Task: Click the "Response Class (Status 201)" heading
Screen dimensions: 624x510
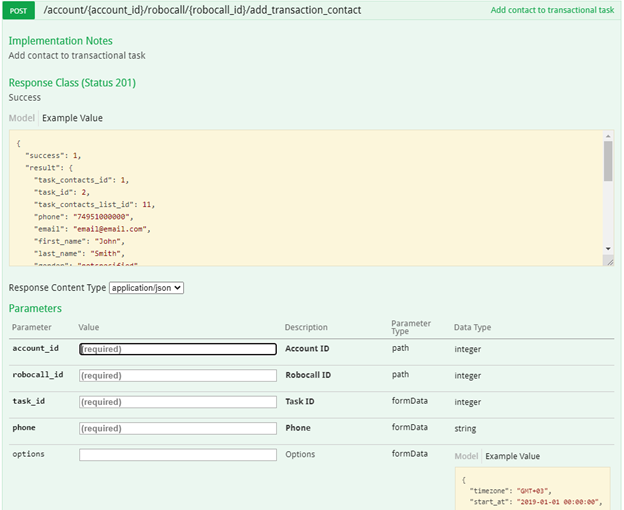Action: click(72, 83)
